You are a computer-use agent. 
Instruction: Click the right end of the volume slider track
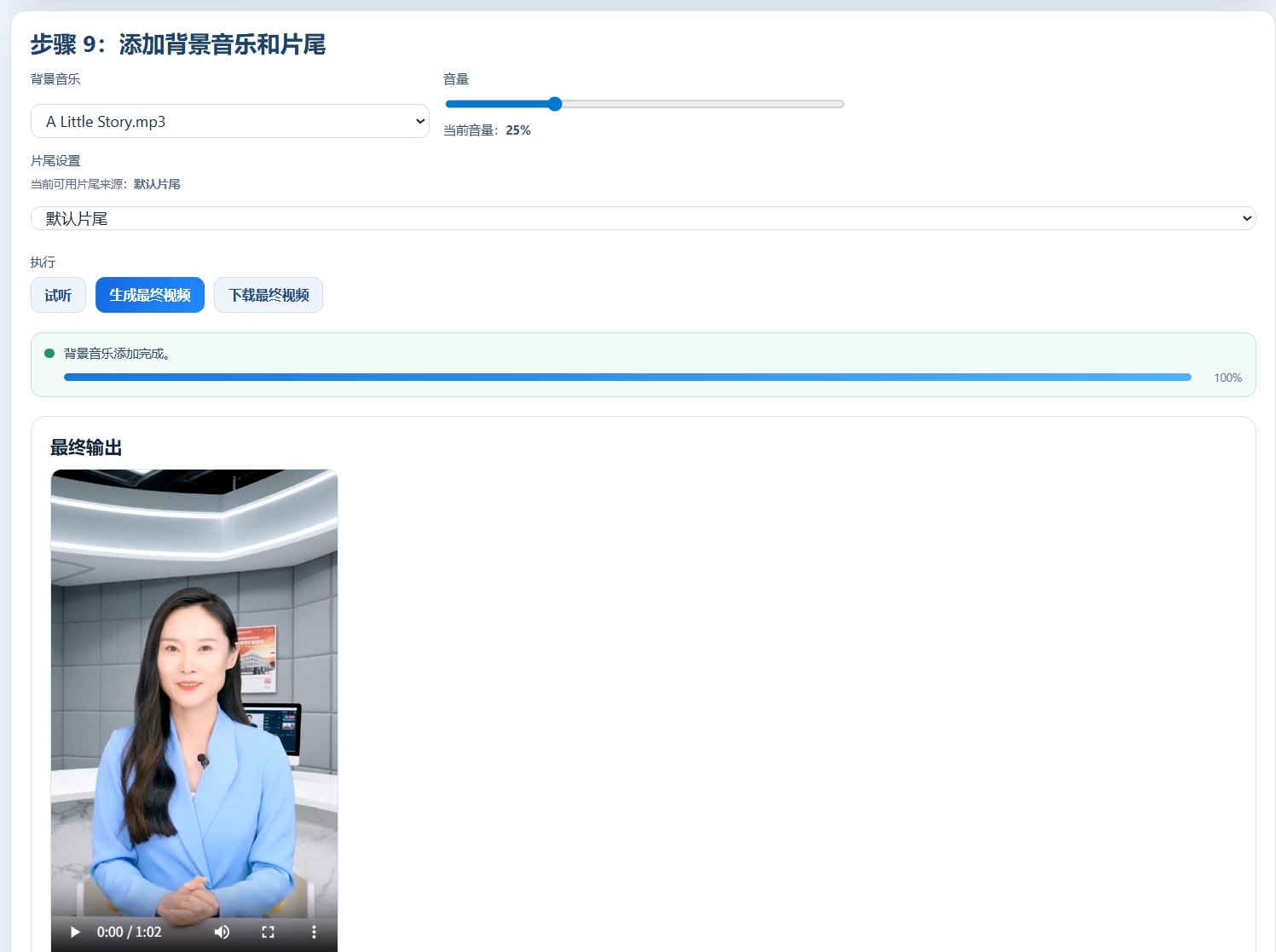coord(840,104)
